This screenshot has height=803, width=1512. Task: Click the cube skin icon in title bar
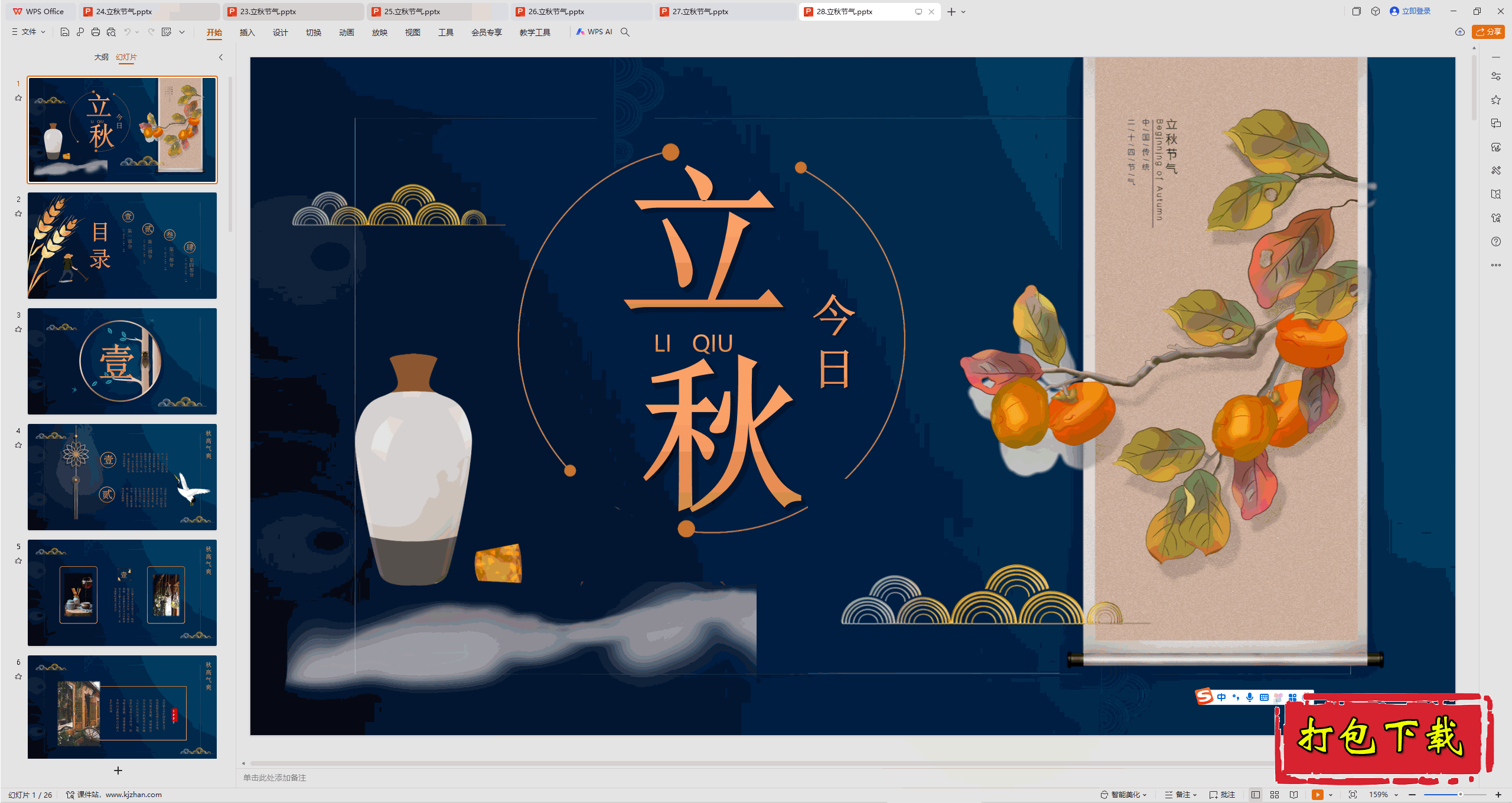coord(1376,11)
